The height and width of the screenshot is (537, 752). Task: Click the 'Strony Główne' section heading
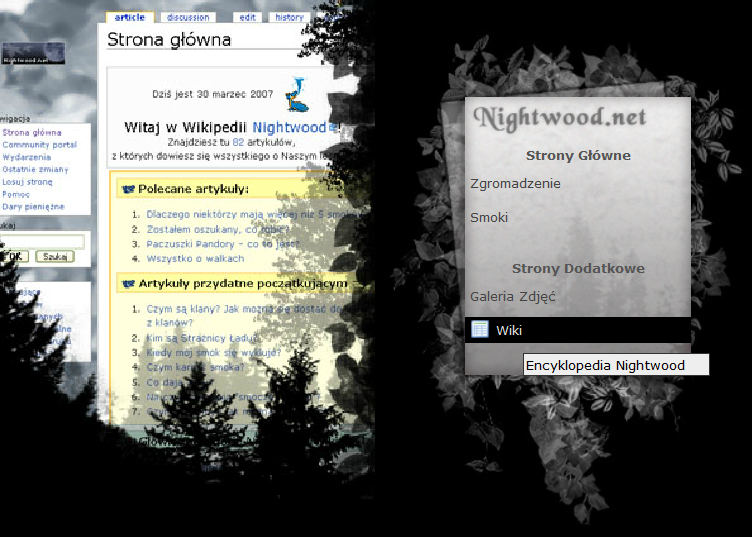[578, 155]
